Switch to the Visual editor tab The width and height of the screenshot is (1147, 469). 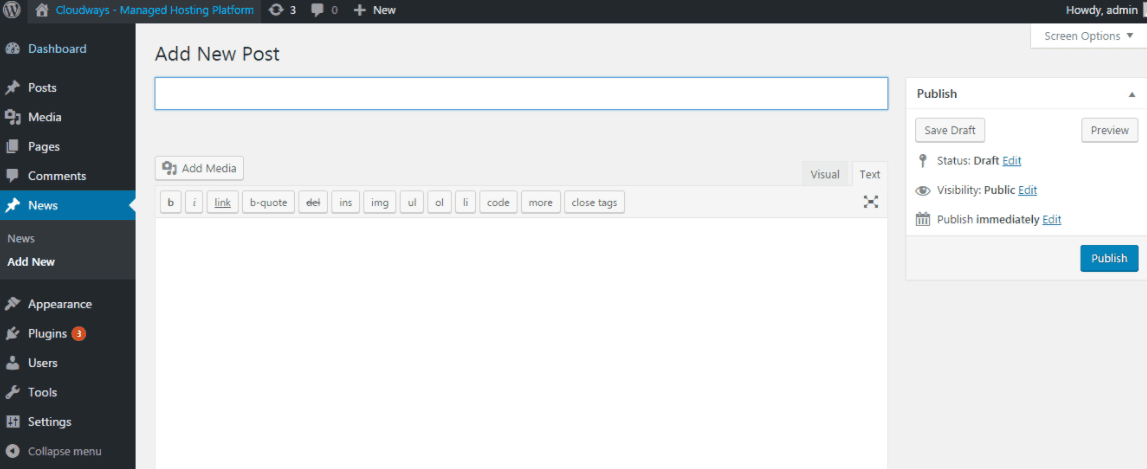coord(824,174)
